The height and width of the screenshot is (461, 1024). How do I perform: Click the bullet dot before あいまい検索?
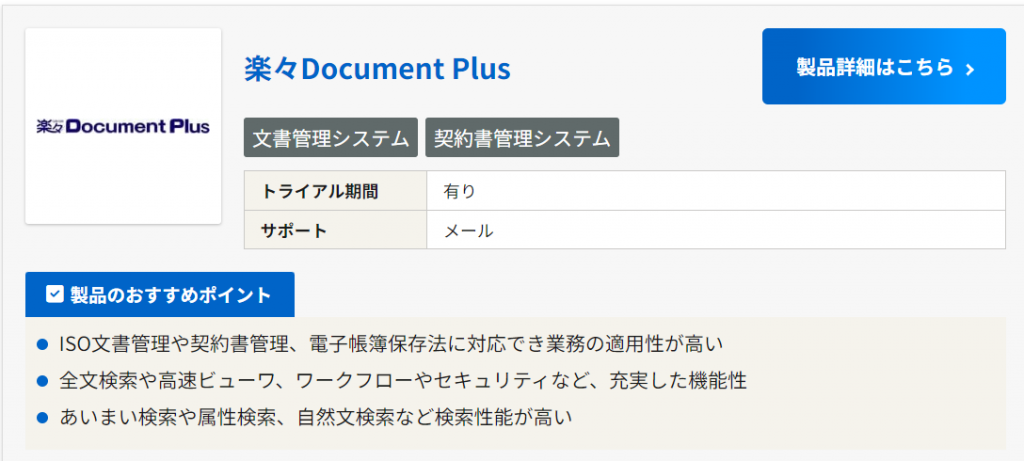[42, 417]
